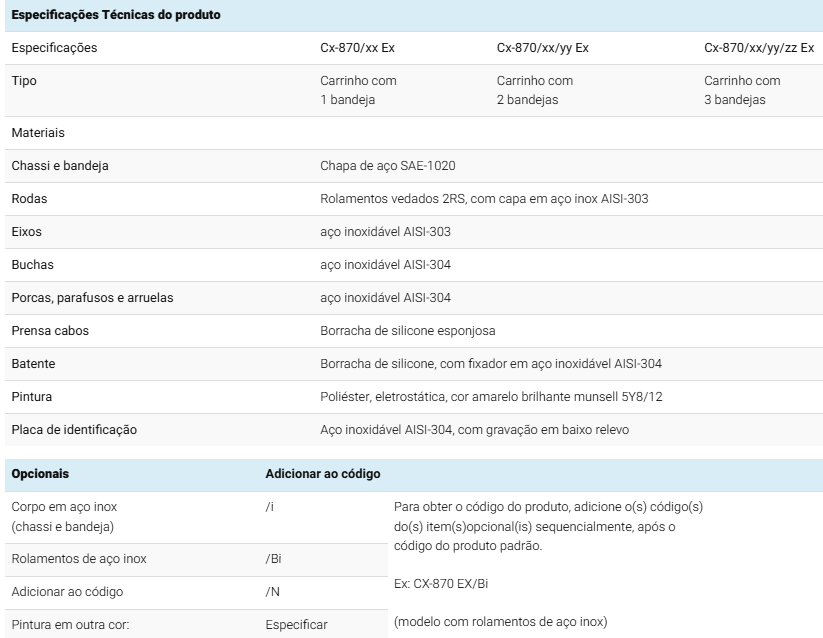Select 'Borracha de silicone esponjosa' text
The width and height of the screenshot is (823, 638).
[x=407, y=331]
